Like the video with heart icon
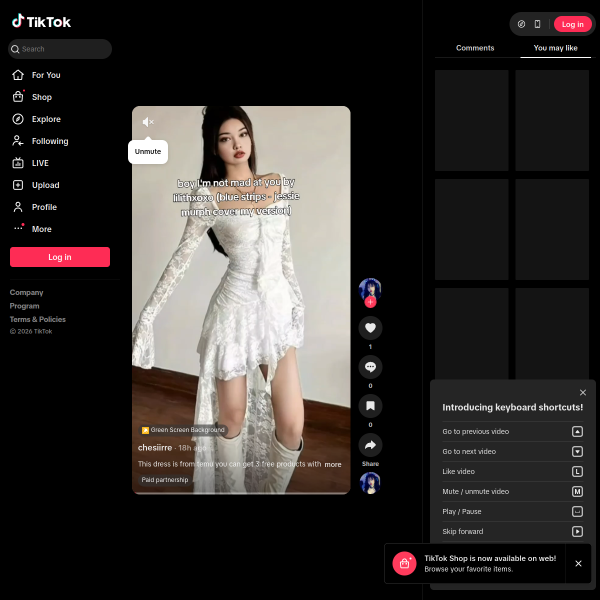The height and width of the screenshot is (600, 600). (x=370, y=328)
